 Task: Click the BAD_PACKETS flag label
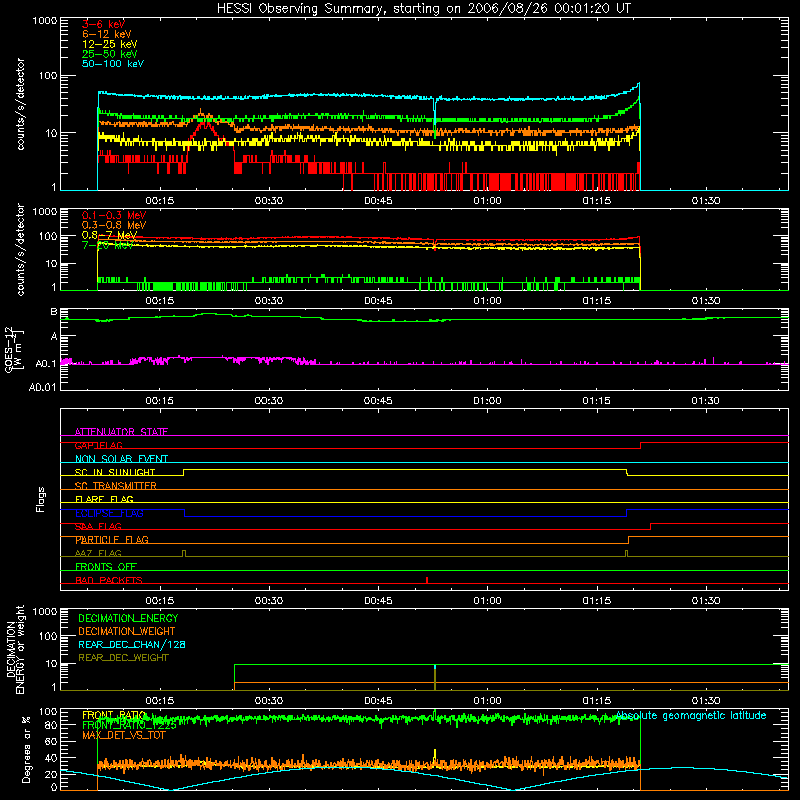pyautogui.click(x=109, y=580)
